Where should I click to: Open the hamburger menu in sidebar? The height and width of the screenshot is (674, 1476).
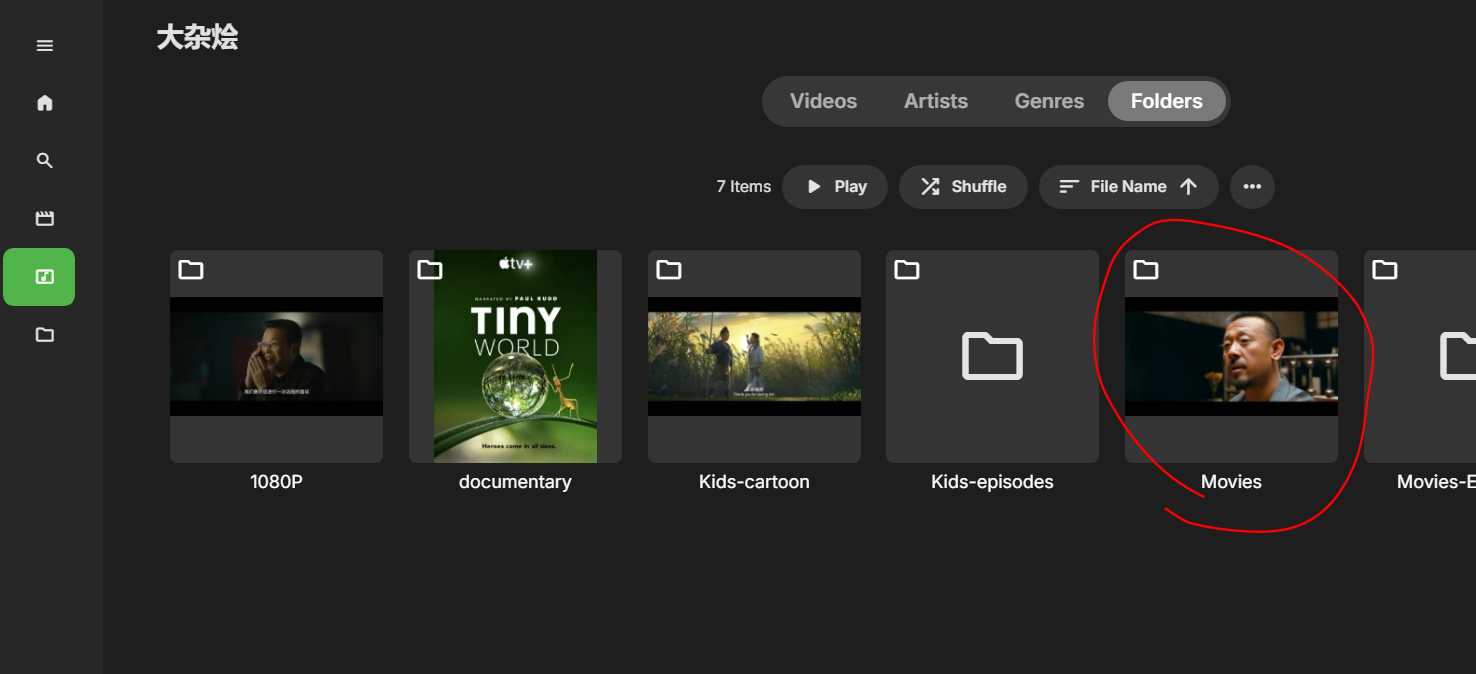45,46
